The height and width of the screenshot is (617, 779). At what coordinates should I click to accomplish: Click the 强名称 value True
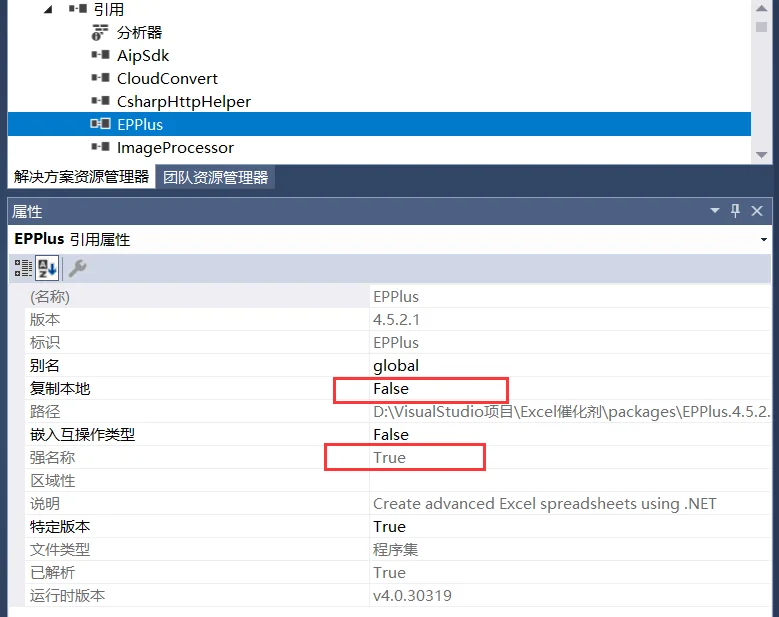[x=390, y=458]
